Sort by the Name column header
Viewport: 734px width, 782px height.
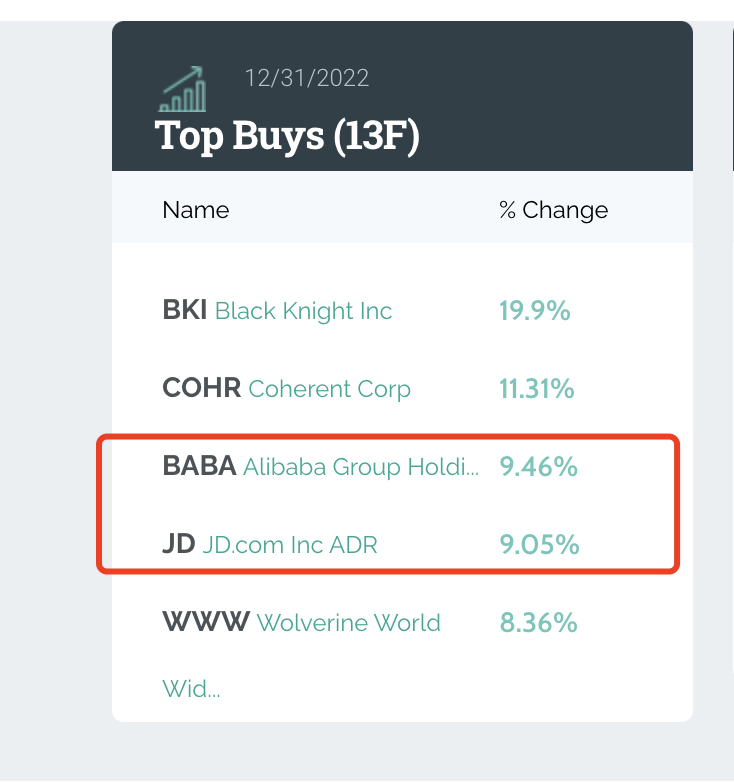pyautogui.click(x=196, y=210)
